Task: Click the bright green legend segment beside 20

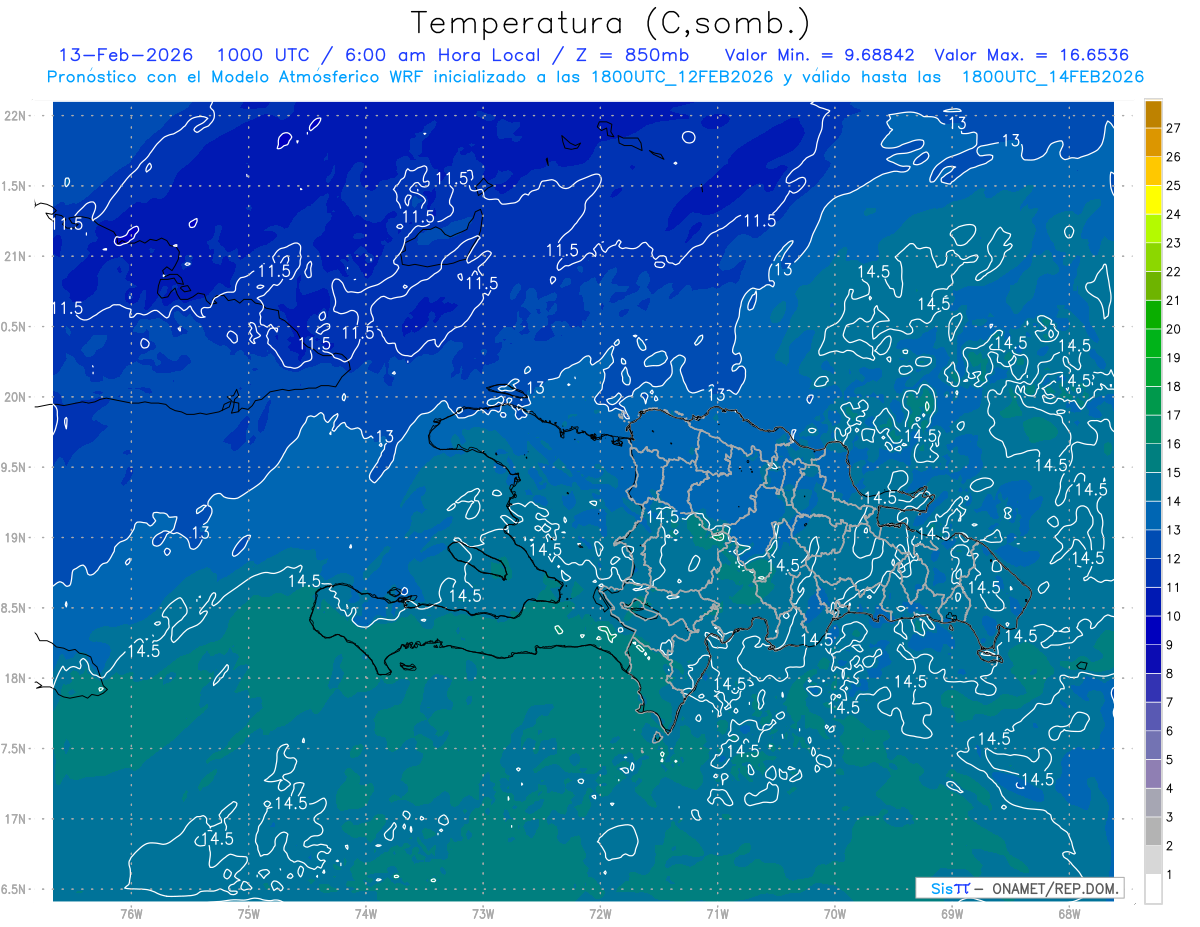Action: (1153, 315)
